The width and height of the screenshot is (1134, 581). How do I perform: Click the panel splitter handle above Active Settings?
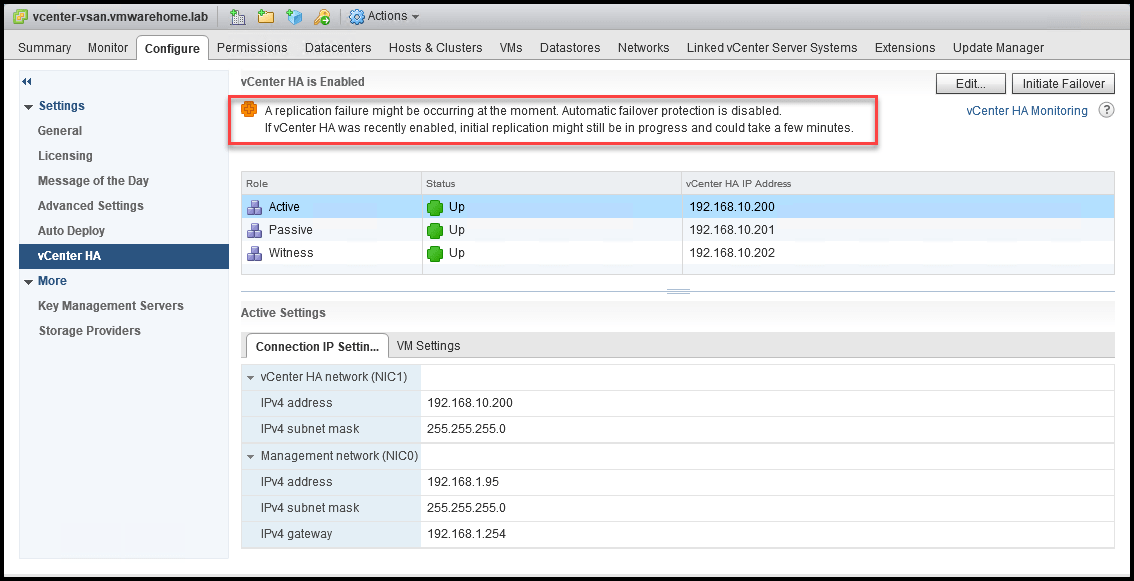coord(678,292)
